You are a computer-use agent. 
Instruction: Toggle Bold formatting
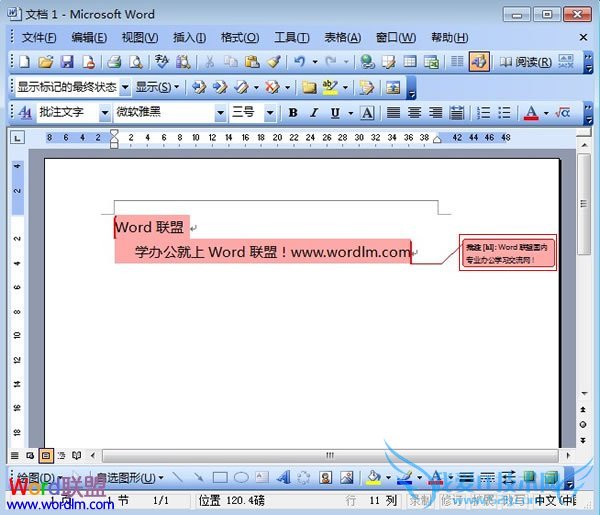tap(293, 113)
